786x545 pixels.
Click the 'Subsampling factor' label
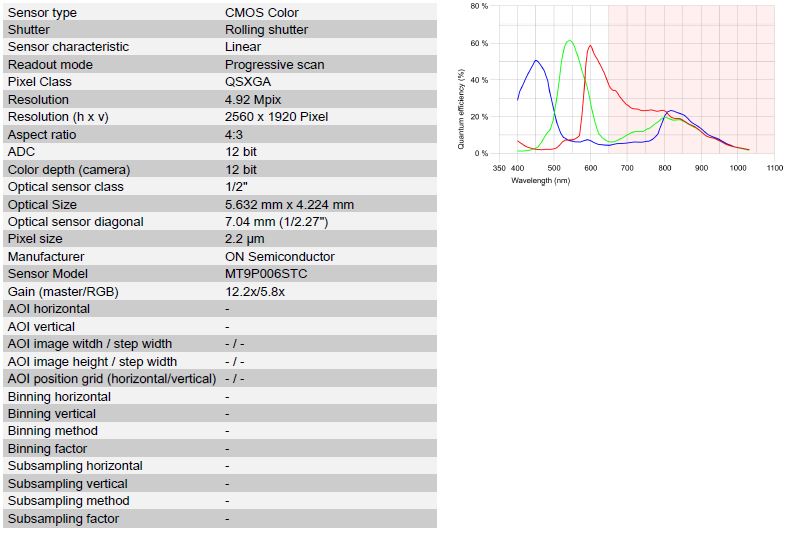click(63, 519)
